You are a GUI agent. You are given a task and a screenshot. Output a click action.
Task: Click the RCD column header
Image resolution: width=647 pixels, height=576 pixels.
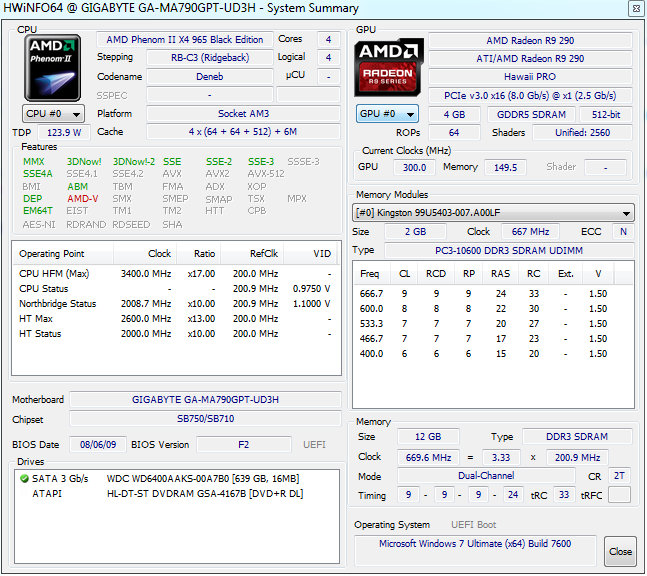pyautogui.click(x=436, y=274)
